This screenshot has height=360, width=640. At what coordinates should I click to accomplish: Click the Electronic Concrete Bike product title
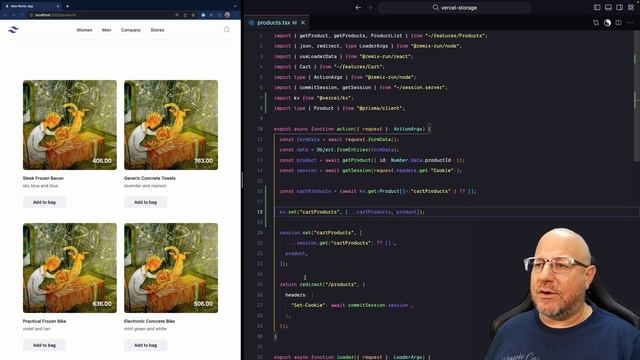pos(149,321)
